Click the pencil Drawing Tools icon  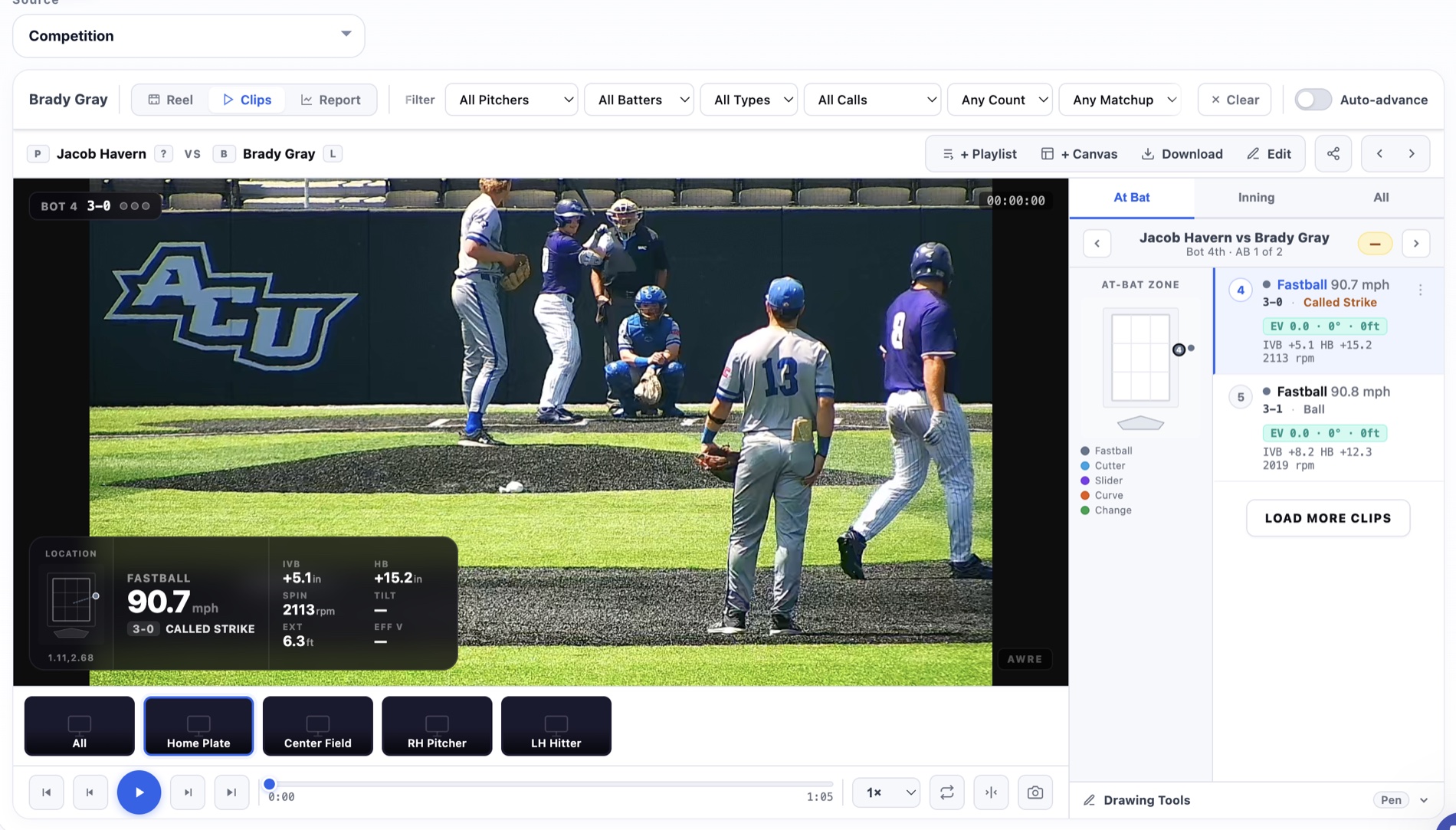(1089, 800)
